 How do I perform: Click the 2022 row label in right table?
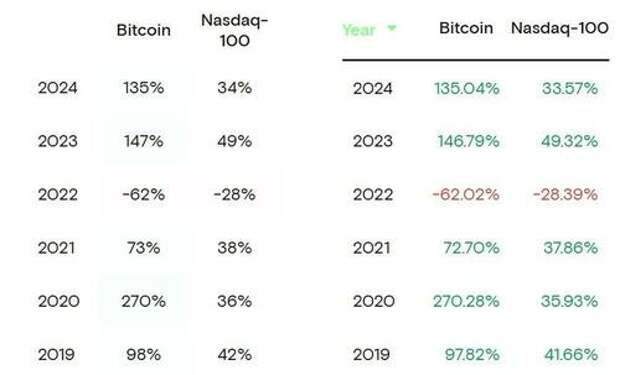373,195
